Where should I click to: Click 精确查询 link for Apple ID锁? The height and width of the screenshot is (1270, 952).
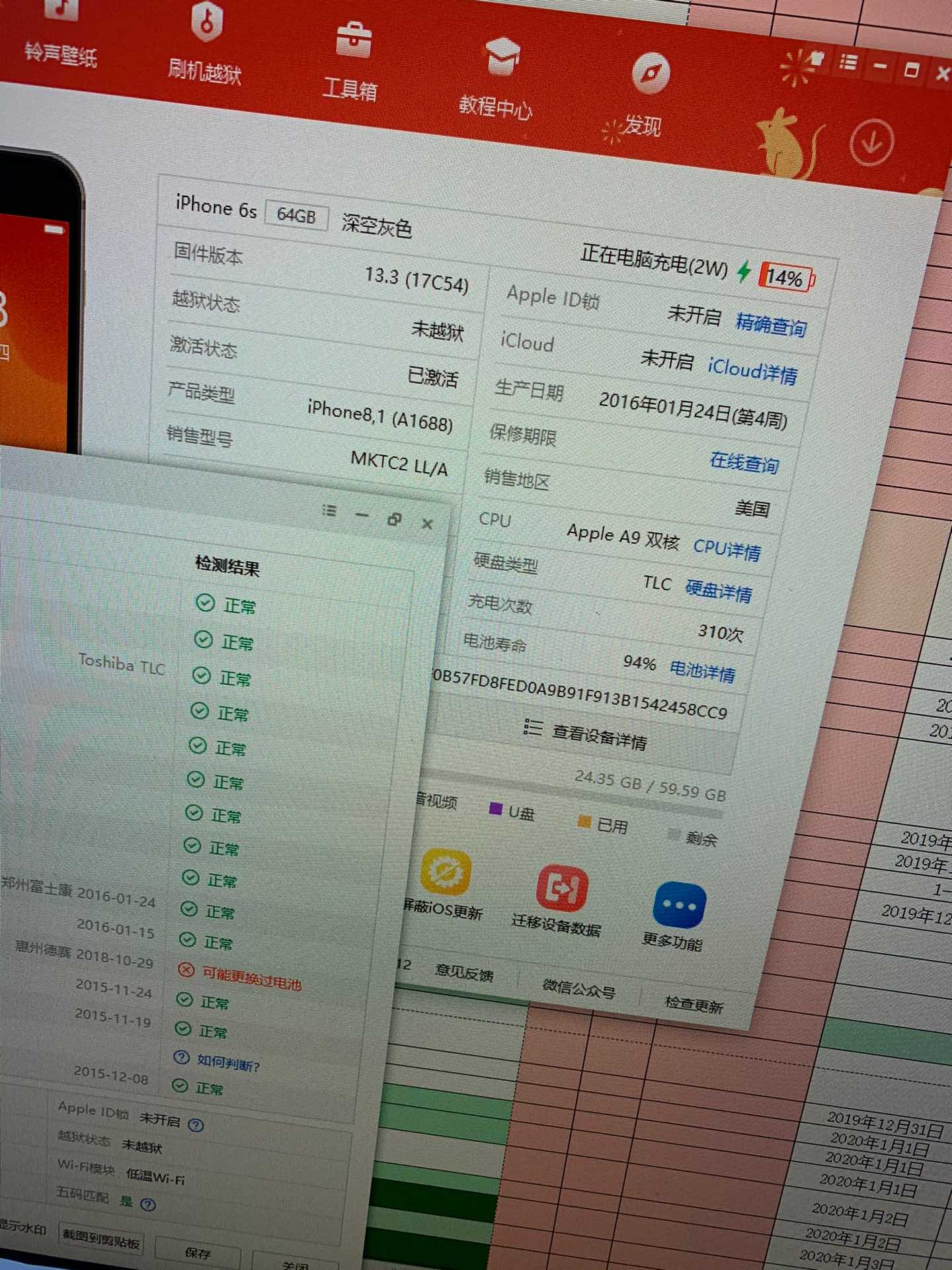pos(771,324)
